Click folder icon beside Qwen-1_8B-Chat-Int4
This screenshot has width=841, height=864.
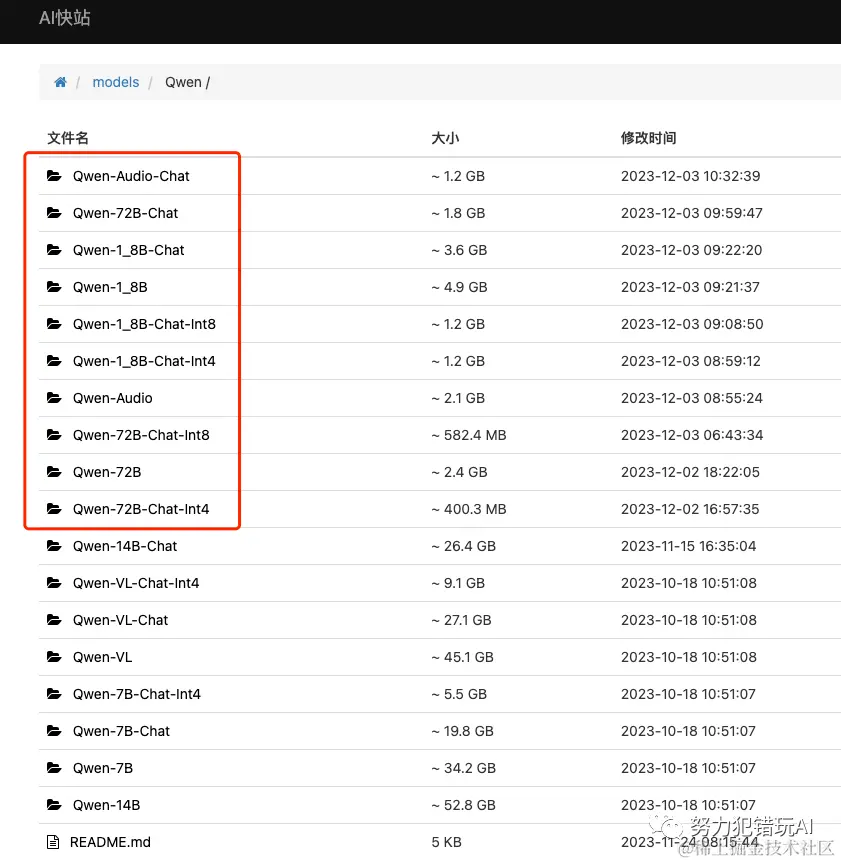tap(54, 361)
